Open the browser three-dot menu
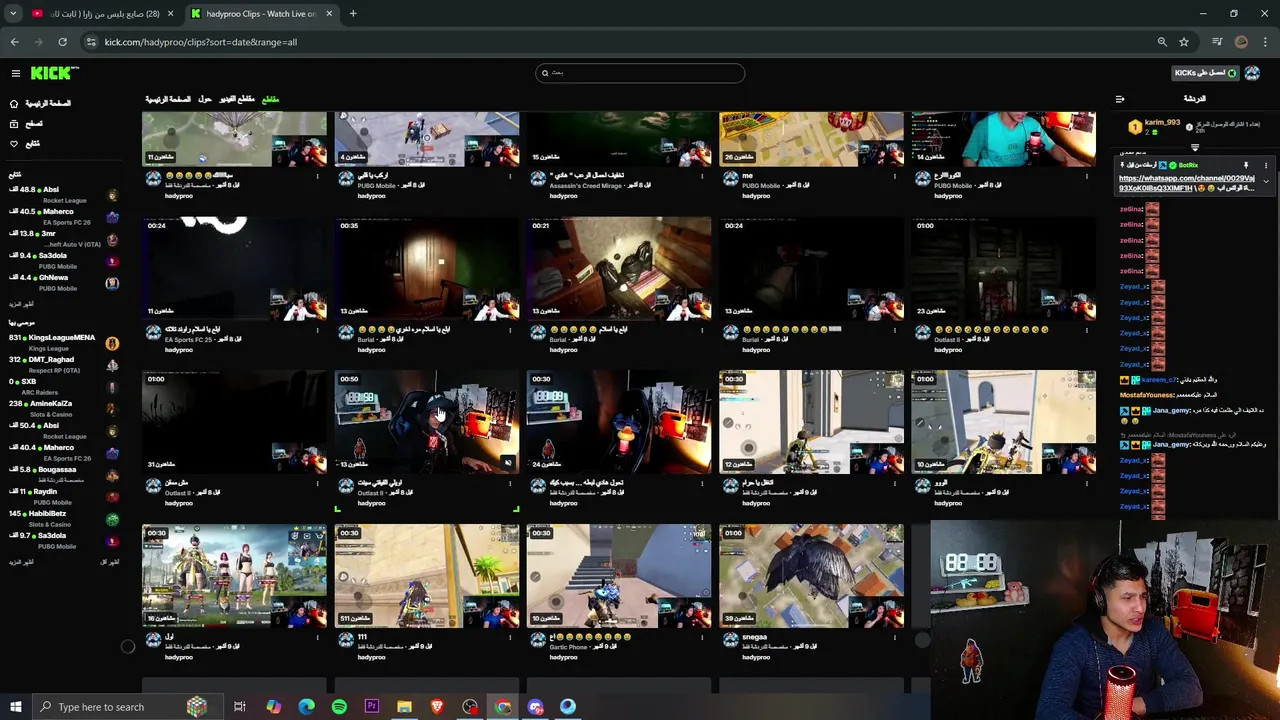 tap(1266, 42)
